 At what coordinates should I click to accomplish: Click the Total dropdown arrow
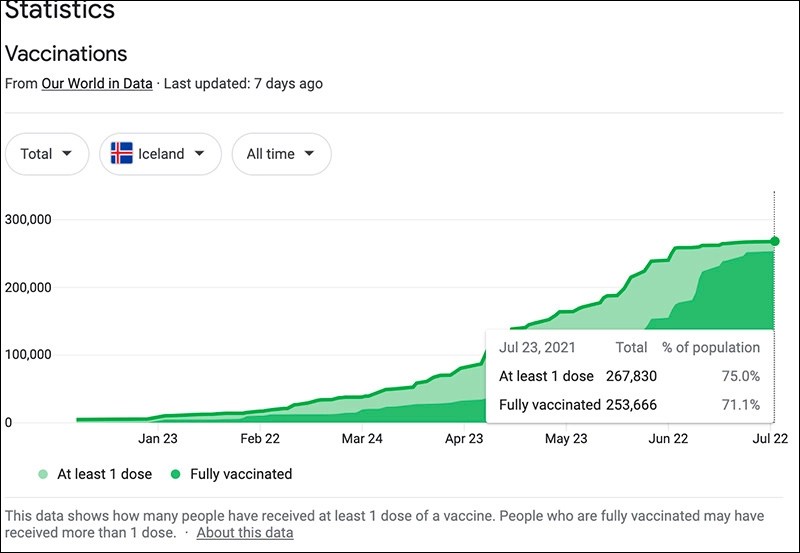67,154
